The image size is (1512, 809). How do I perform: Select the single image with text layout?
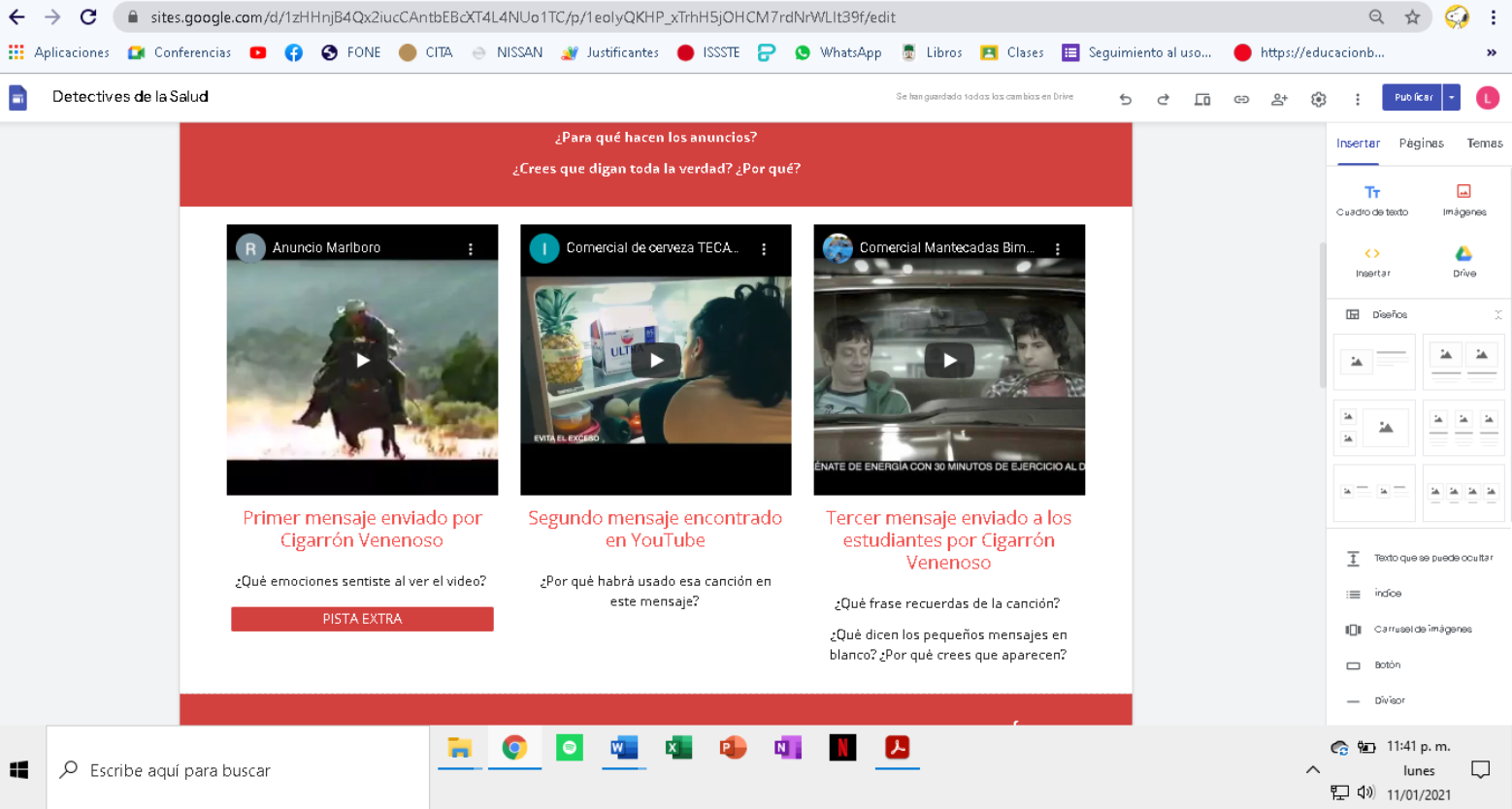point(1374,362)
